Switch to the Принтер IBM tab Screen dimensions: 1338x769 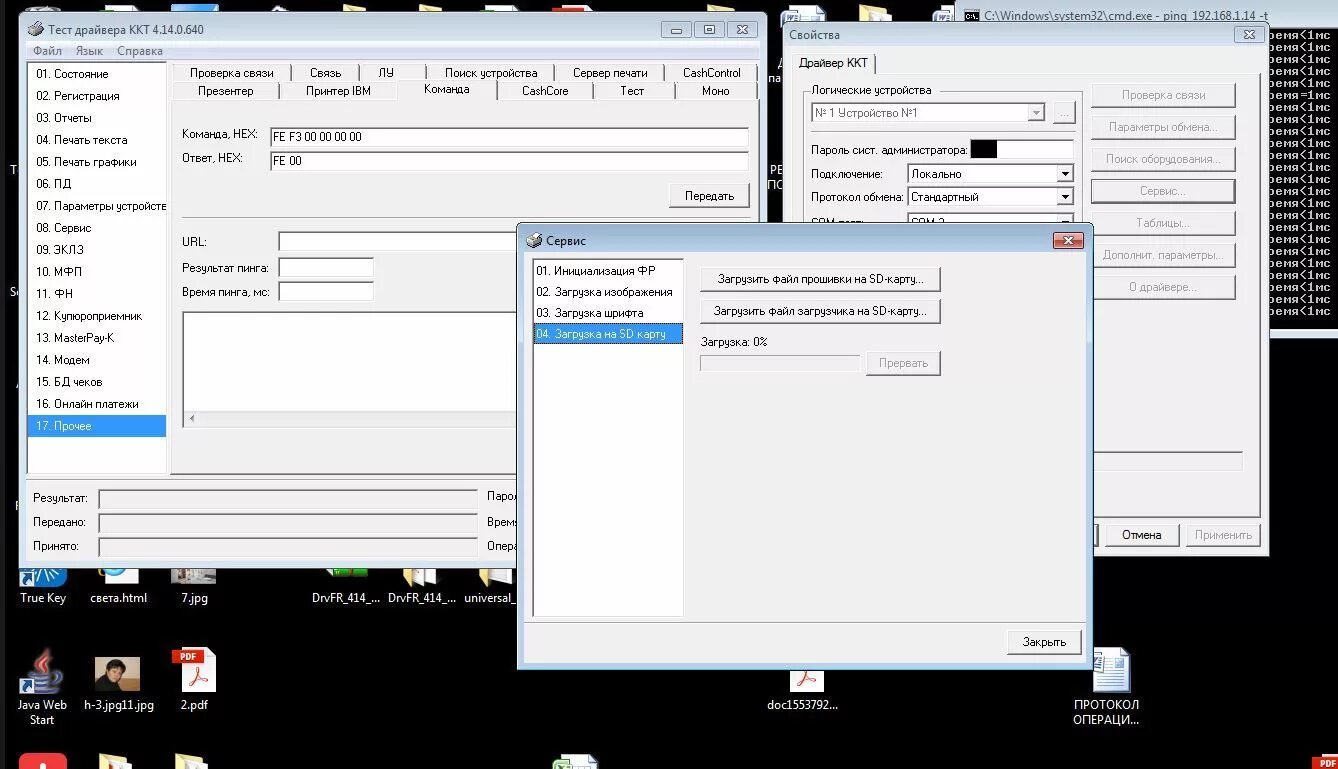point(338,91)
